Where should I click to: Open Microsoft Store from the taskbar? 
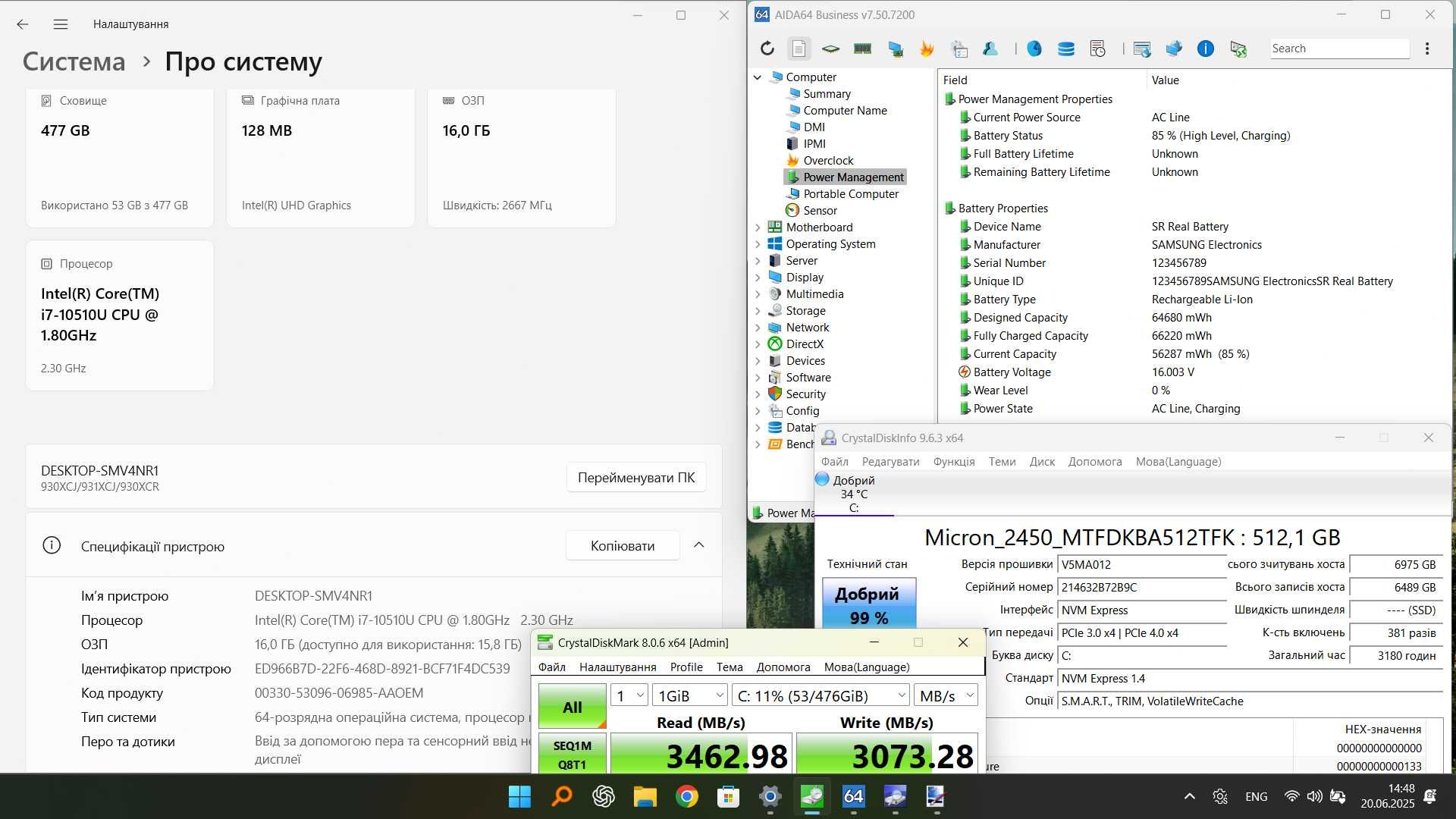tap(729, 796)
